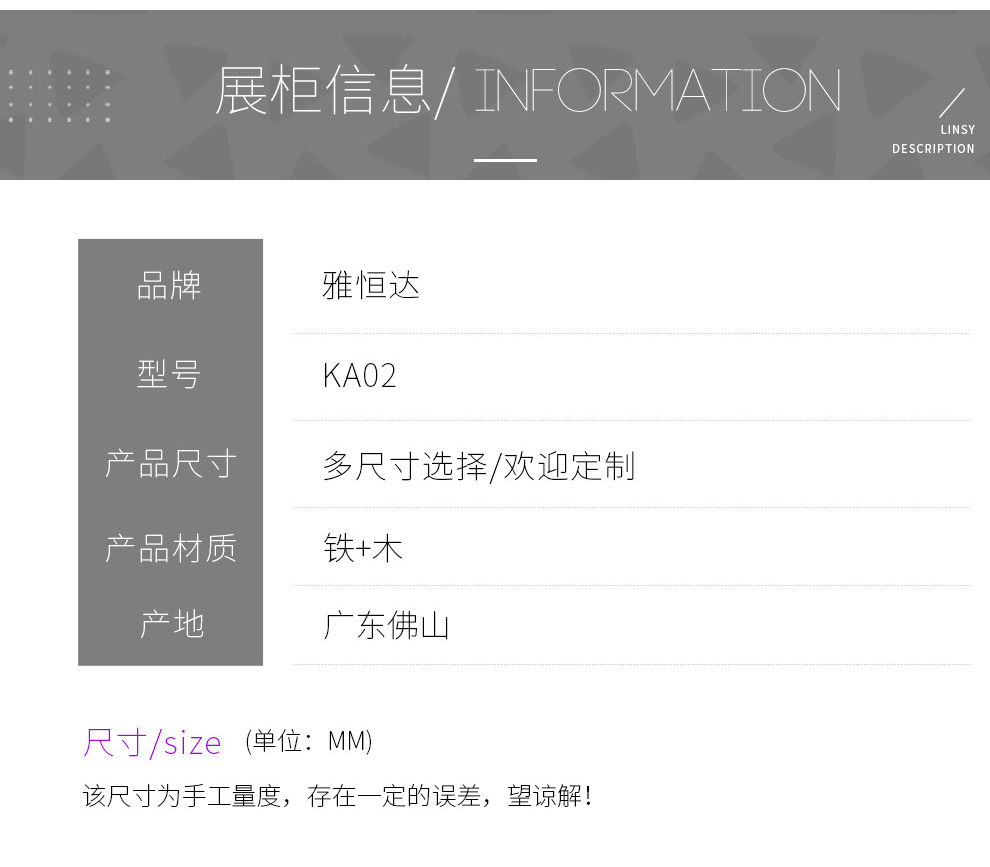This screenshot has width=990, height=867.
Task: Select the 产地 row label
Action: click(x=171, y=624)
